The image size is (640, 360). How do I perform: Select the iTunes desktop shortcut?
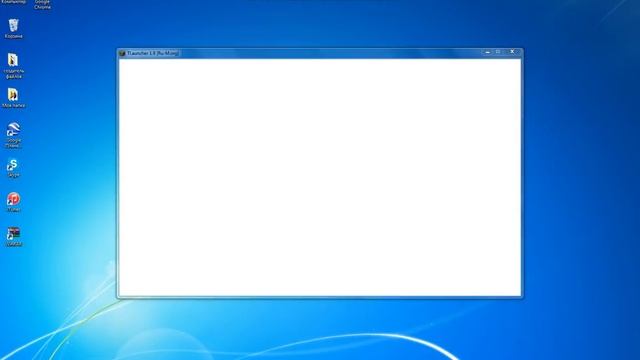pos(13,202)
